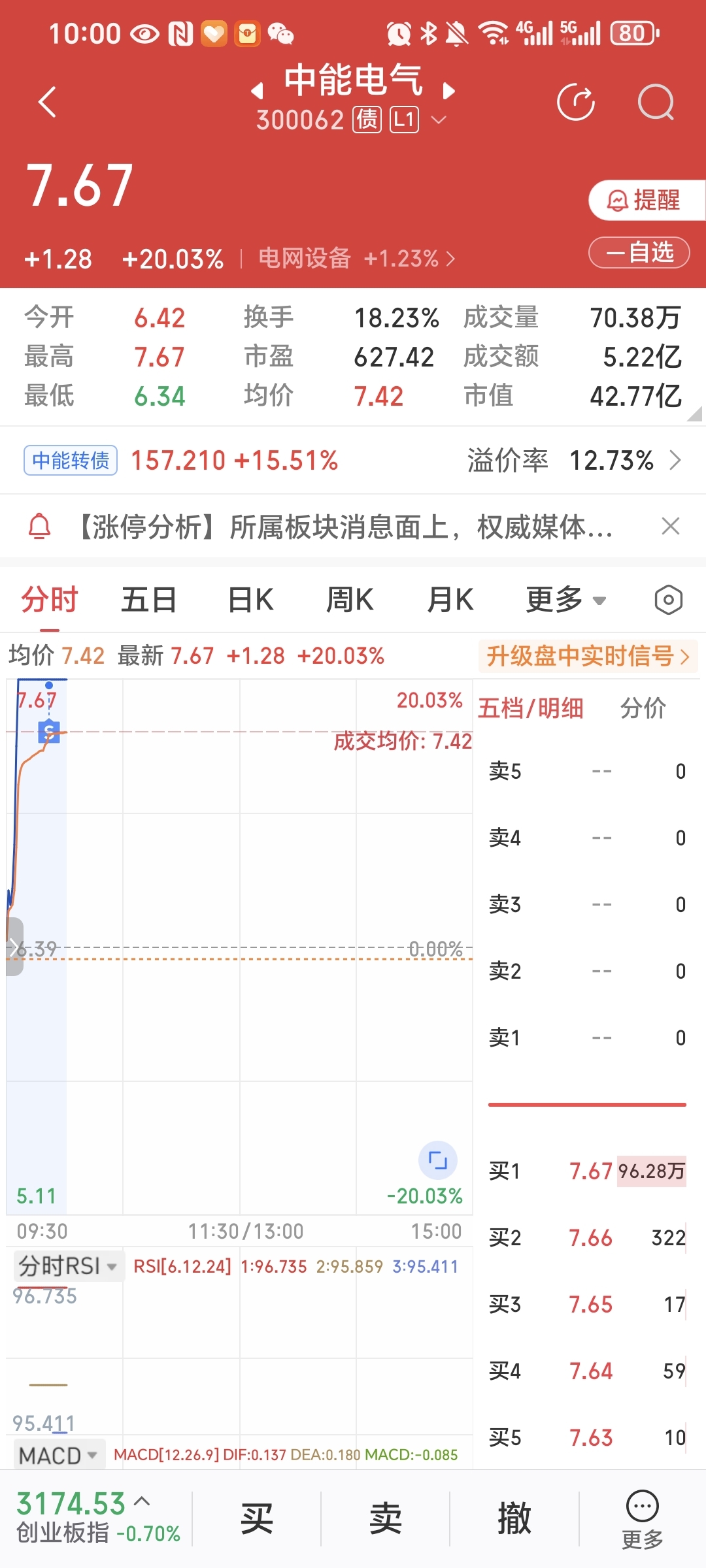Tap the S signal marker on chart

[49, 731]
